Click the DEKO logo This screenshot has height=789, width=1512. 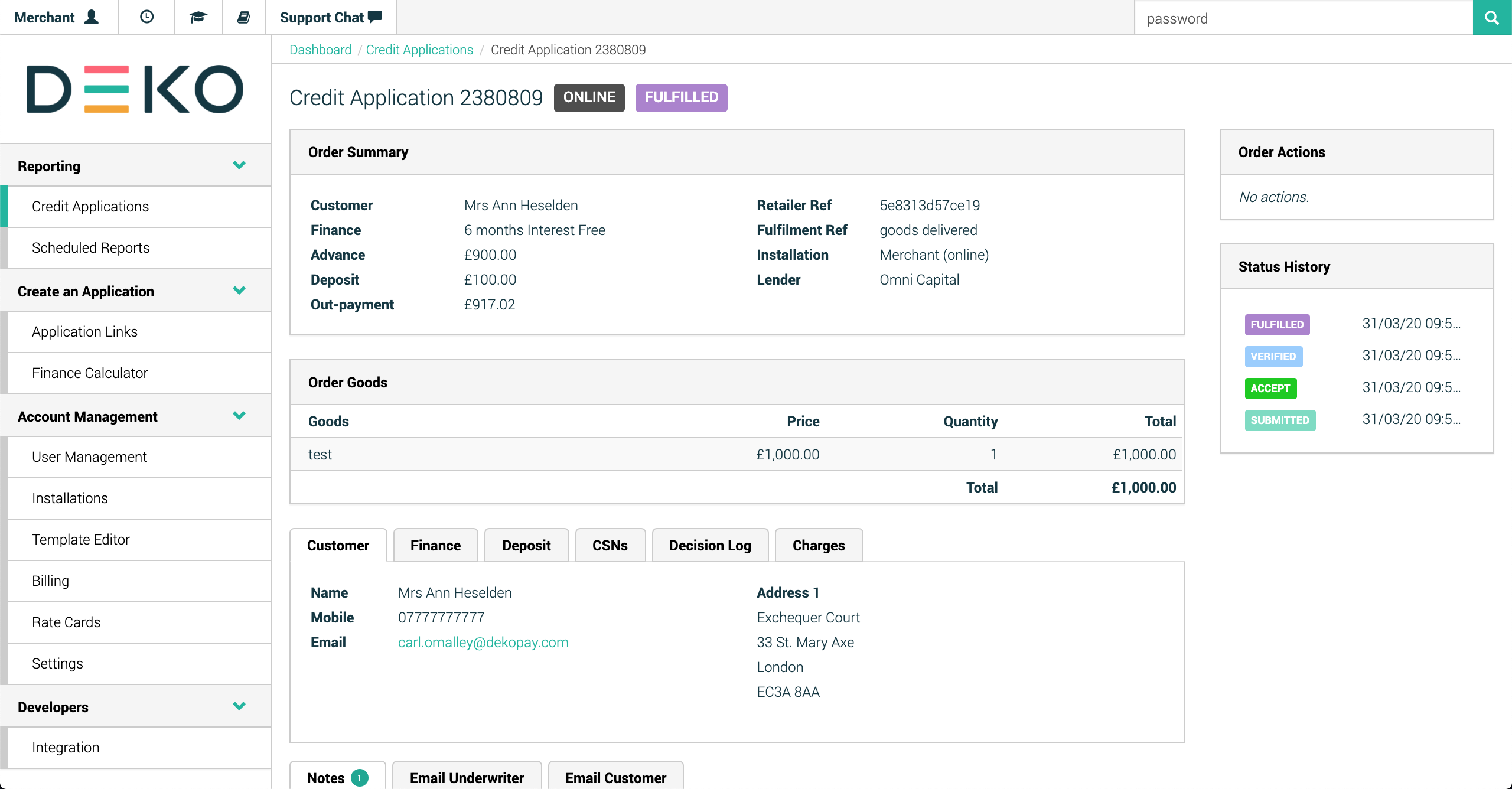[x=135, y=89]
